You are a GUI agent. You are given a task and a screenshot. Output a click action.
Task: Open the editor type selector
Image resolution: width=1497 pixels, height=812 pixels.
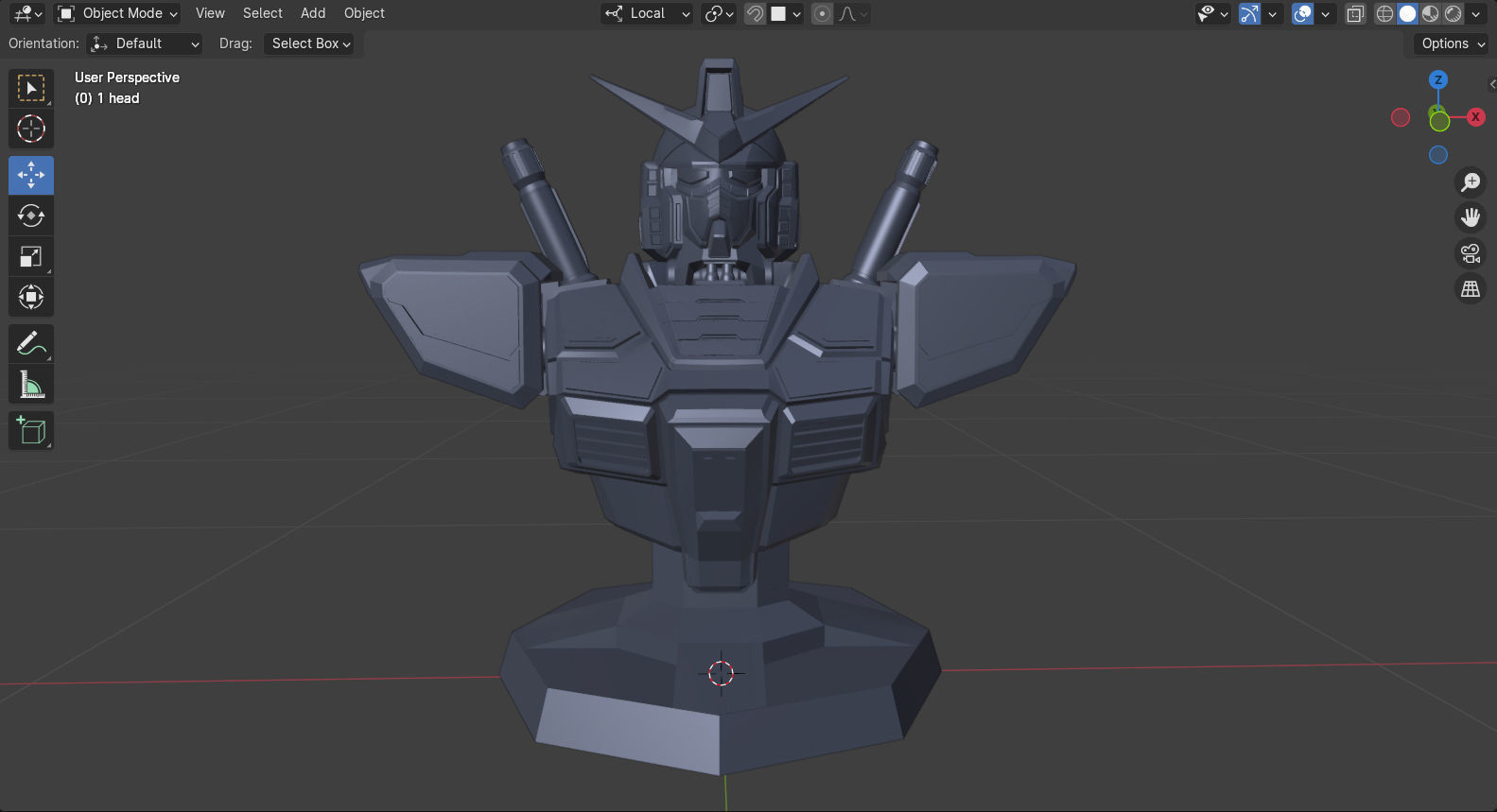coord(28,13)
